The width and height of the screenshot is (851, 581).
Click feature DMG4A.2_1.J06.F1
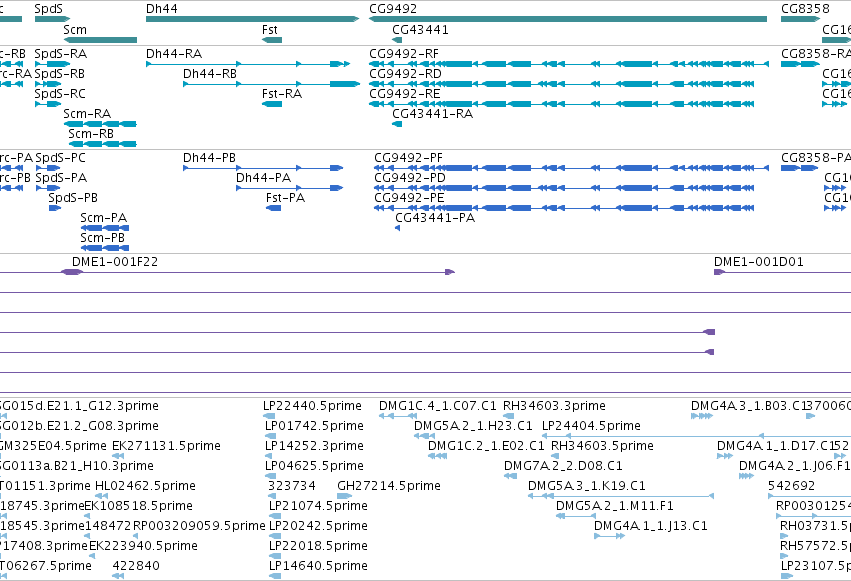point(747,476)
